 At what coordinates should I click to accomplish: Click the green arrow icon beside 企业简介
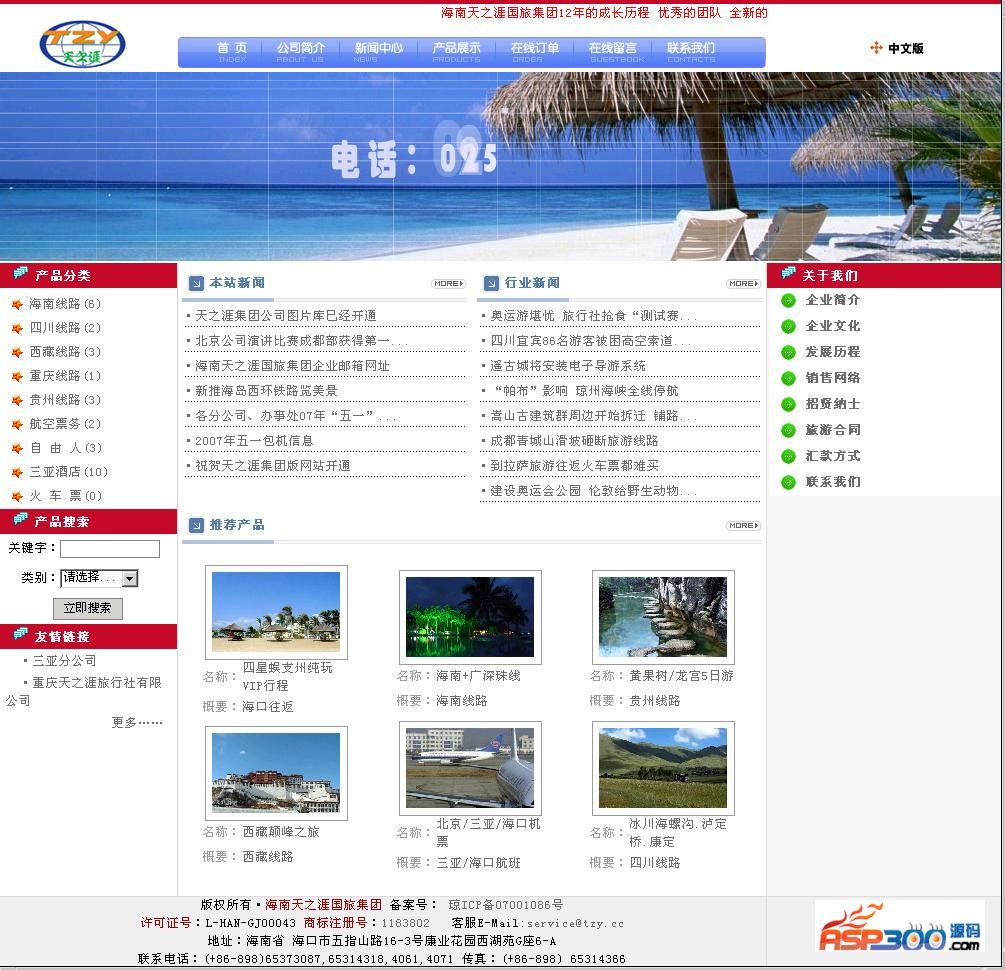[788, 300]
